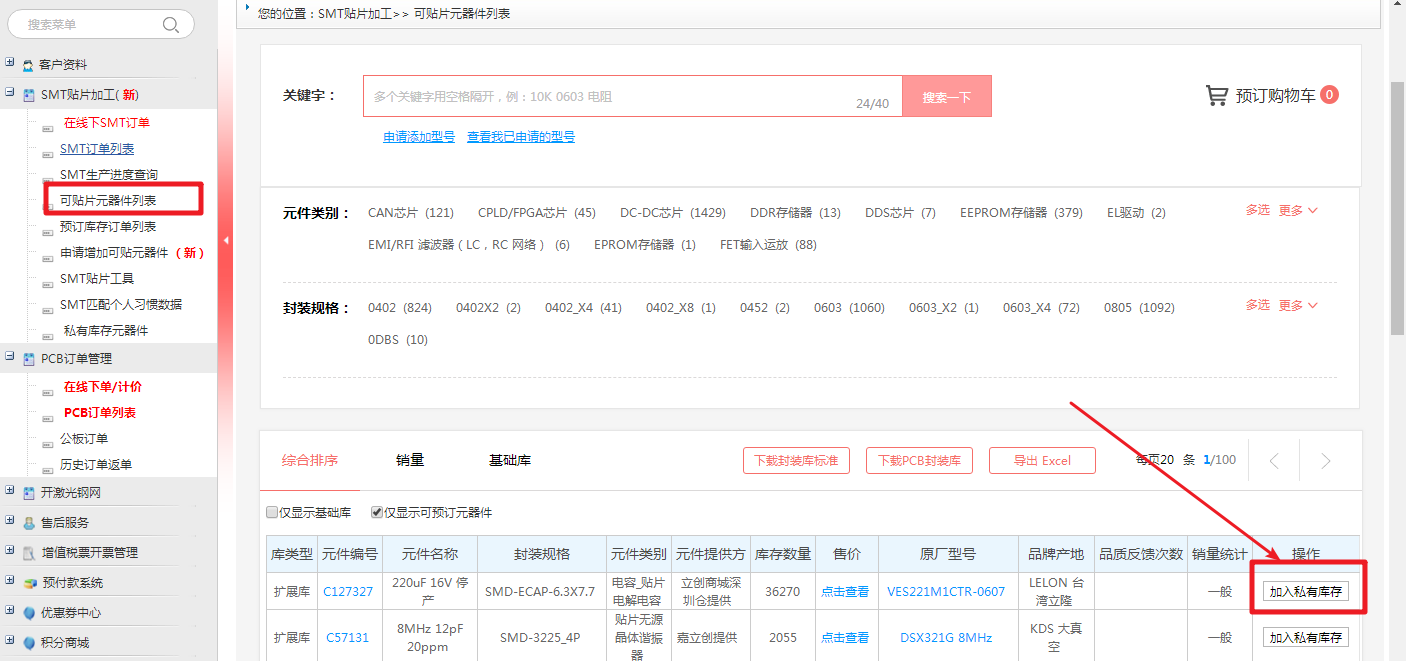
Task: Open the 预订购物车 shopping cart icon
Action: pos(1217,96)
